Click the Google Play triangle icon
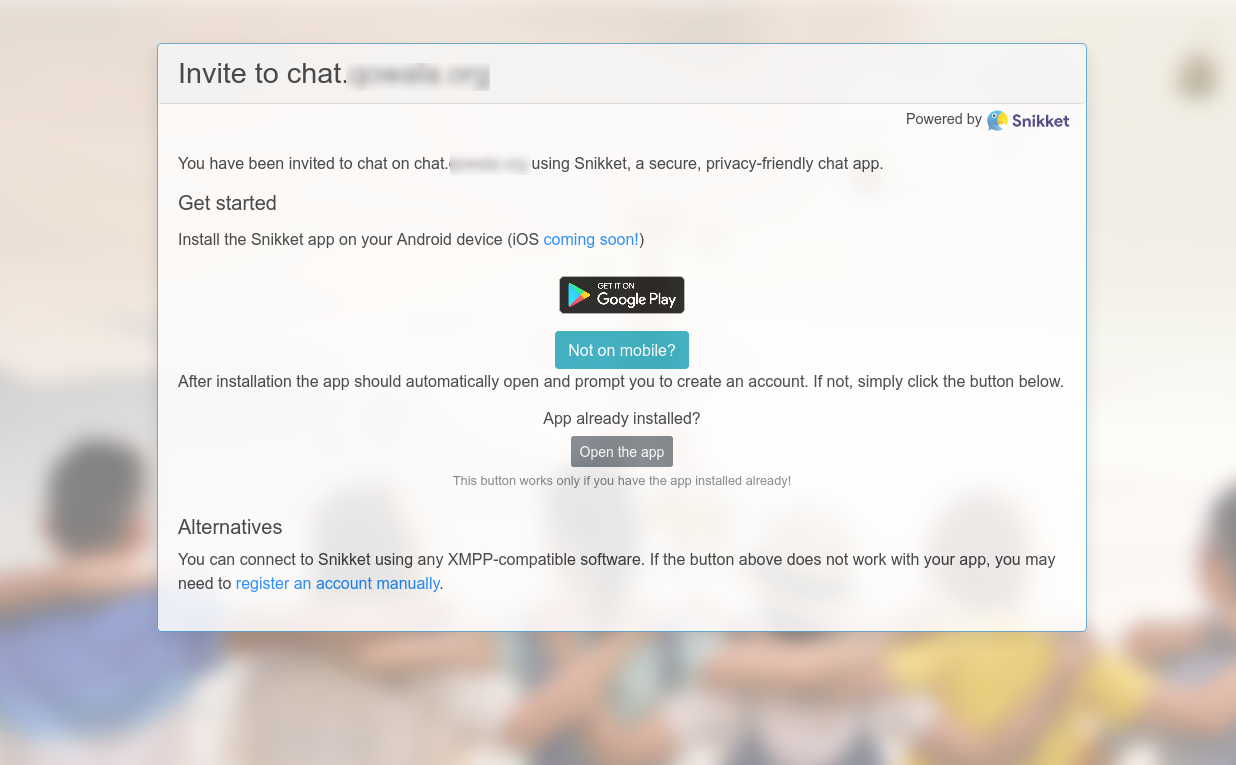The width and height of the screenshot is (1236, 765). tap(579, 295)
